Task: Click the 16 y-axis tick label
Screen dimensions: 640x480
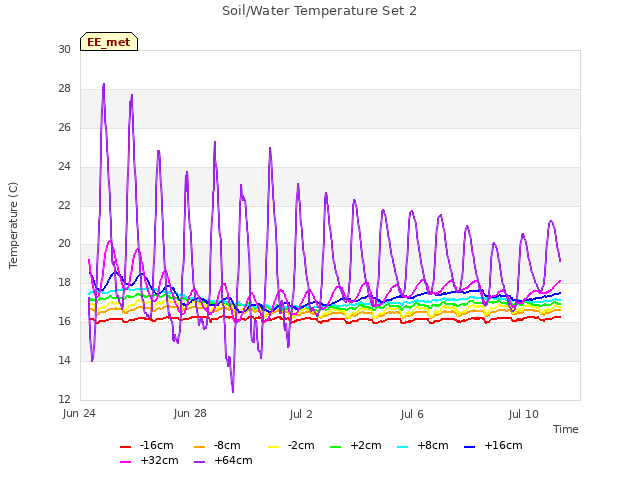Action: pos(64,321)
